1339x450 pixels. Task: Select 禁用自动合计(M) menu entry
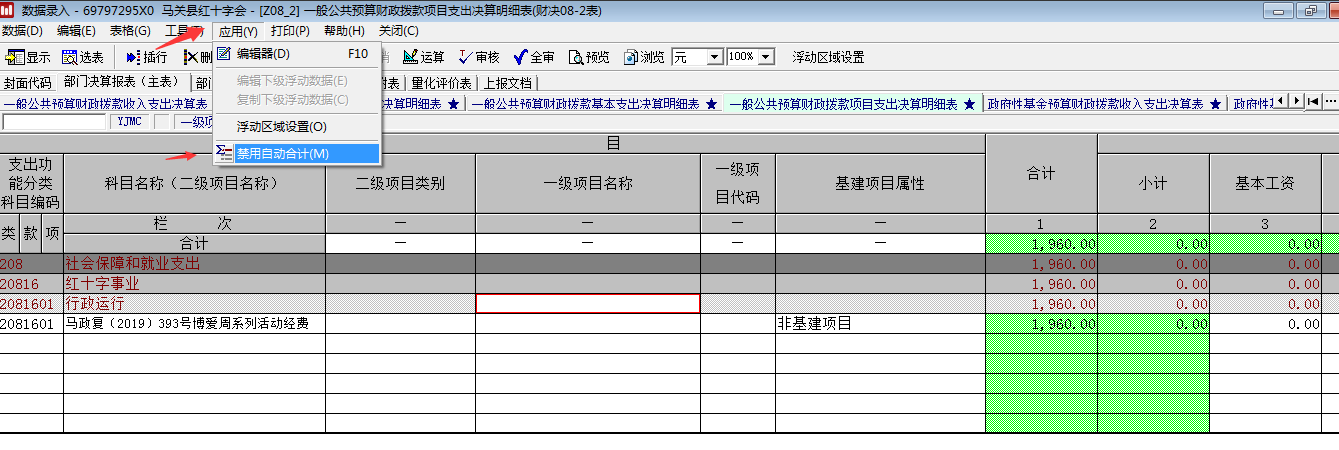(x=297, y=154)
